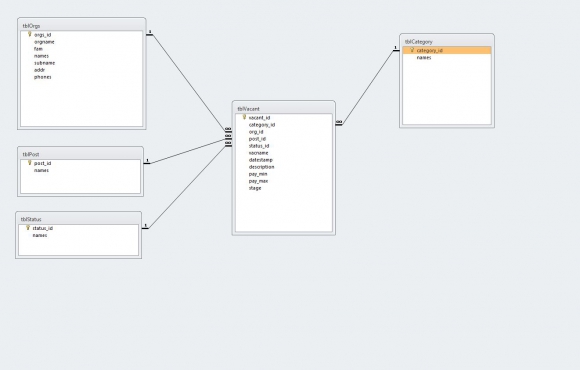Click the key icon beside vacant_id

pyautogui.click(x=244, y=117)
